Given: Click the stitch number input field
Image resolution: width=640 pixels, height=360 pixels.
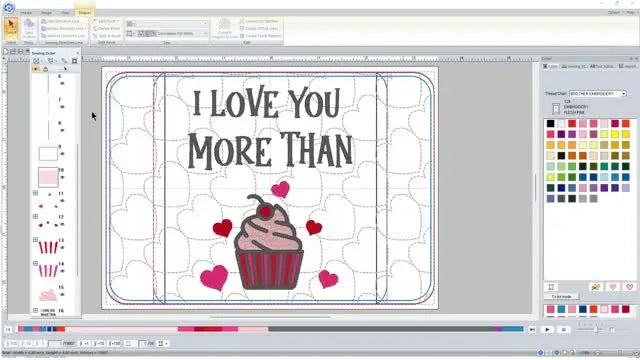Looking at the screenshot, I should point(55,344).
